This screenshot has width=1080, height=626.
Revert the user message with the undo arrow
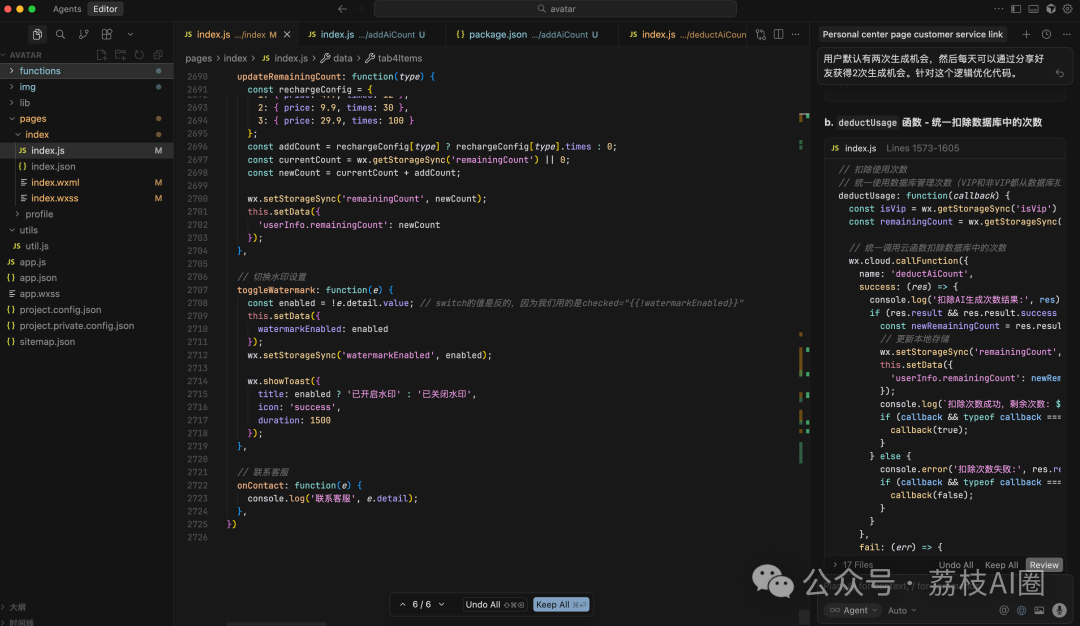(x=1060, y=73)
